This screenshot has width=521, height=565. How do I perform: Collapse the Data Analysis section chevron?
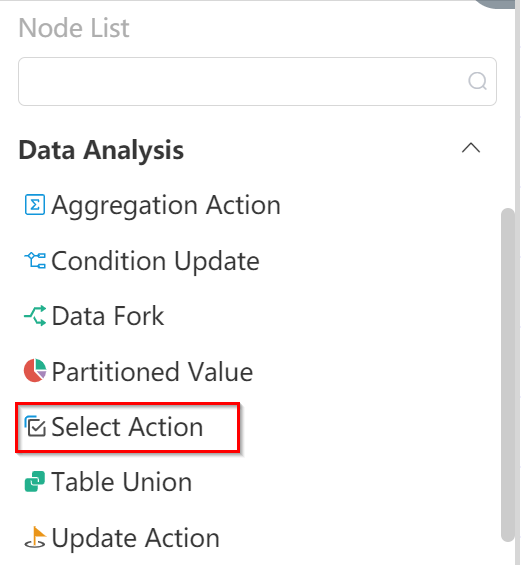[x=471, y=148]
